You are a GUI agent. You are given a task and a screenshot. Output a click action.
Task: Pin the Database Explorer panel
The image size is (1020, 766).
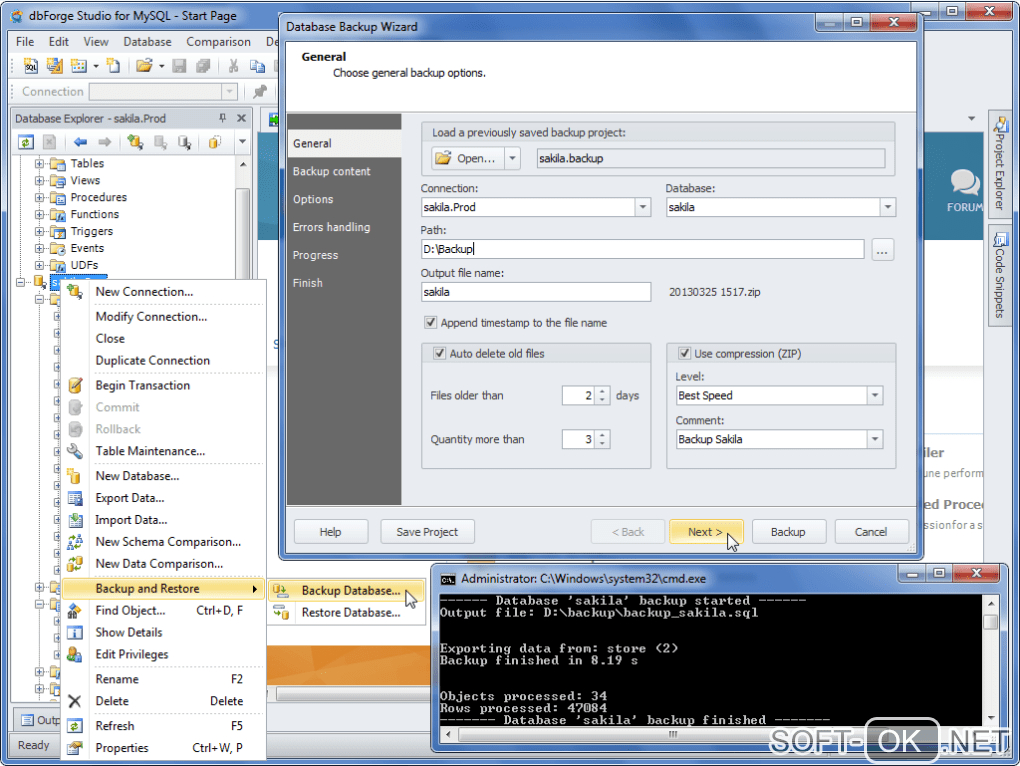pyautogui.click(x=222, y=118)
